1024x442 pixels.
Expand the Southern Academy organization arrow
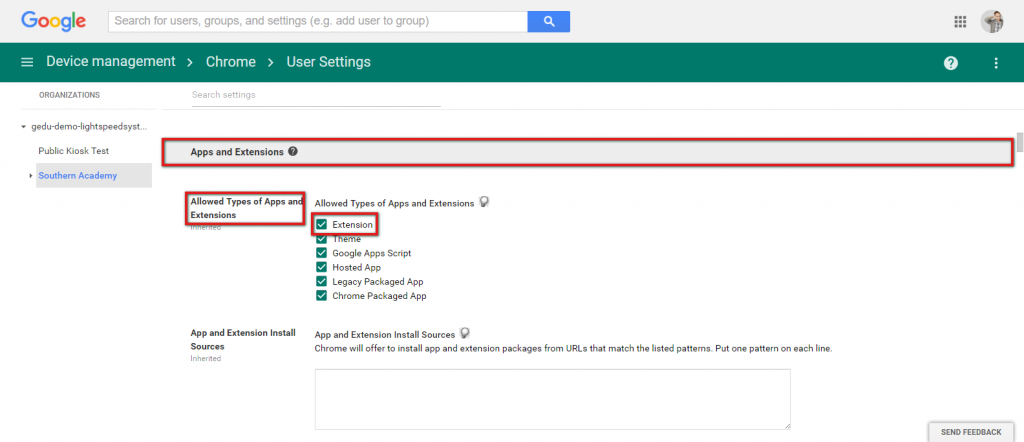tap(31, 176)
